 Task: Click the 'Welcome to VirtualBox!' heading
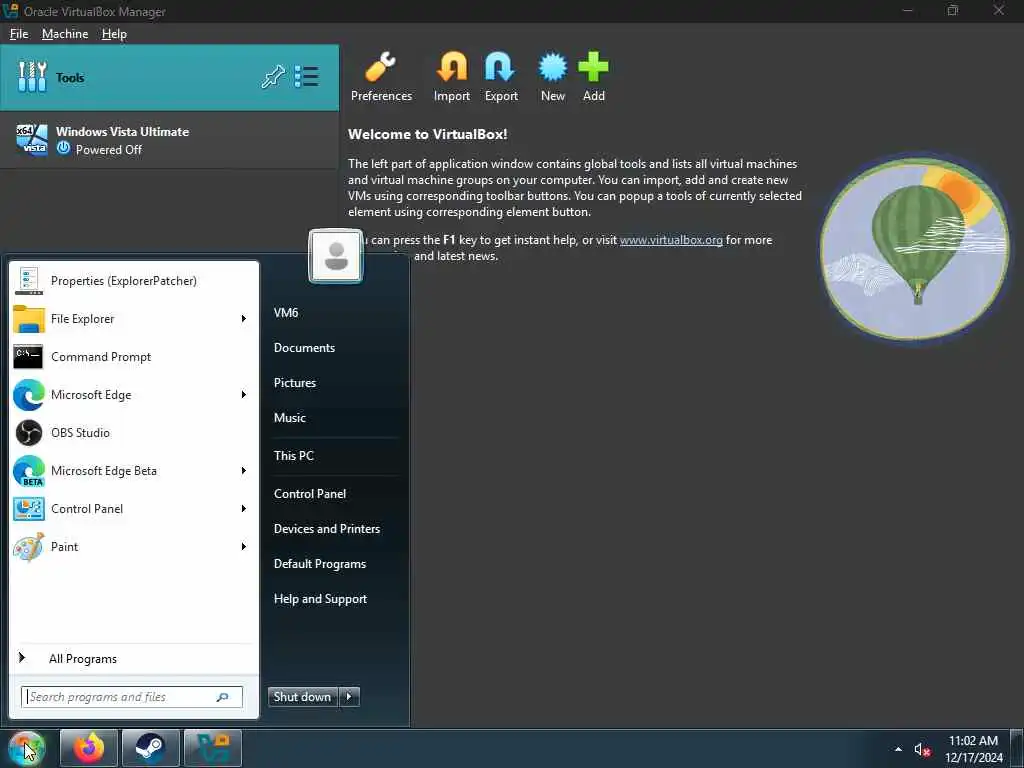tap(427, 134)
